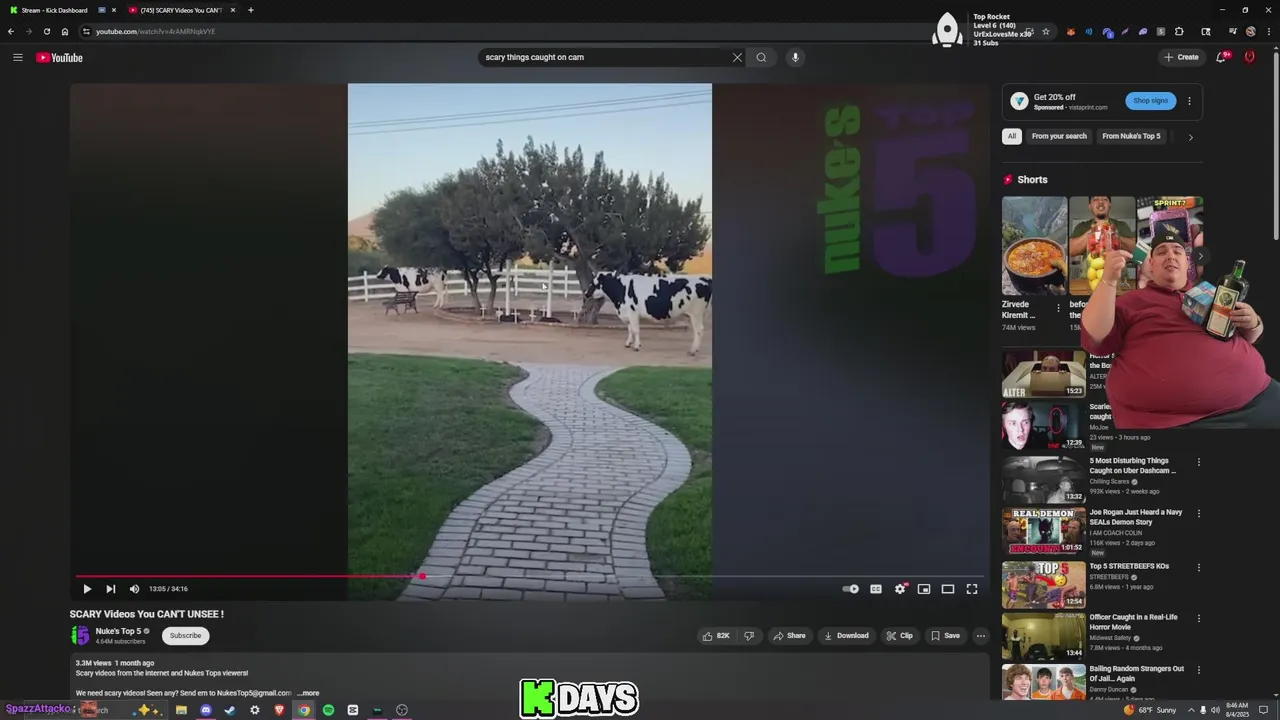
Task: Reload the page with the refresh icon
Action: click(x=46, y=31)
